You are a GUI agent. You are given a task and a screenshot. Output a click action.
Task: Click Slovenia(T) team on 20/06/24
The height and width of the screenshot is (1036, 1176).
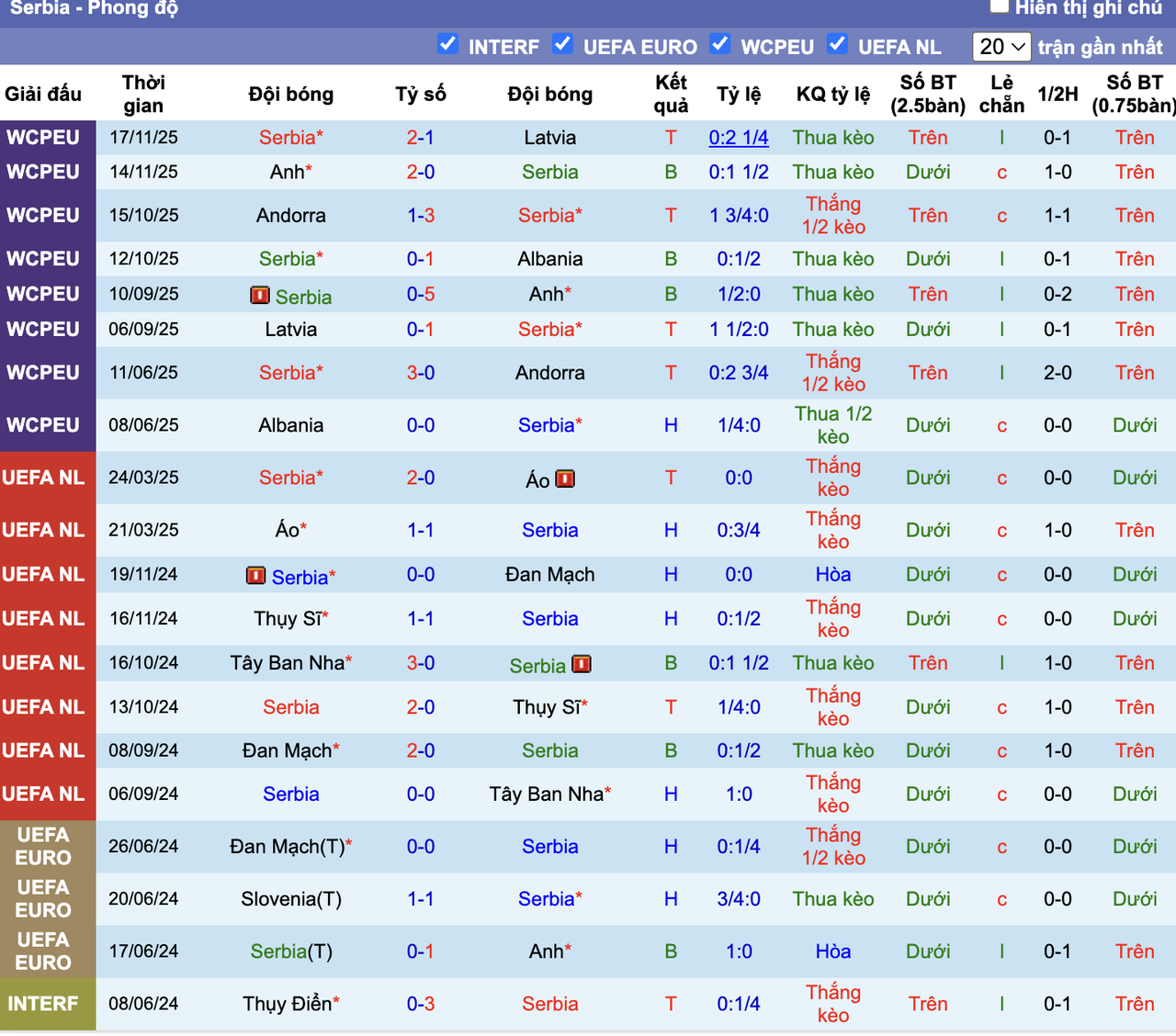[291, 899]
